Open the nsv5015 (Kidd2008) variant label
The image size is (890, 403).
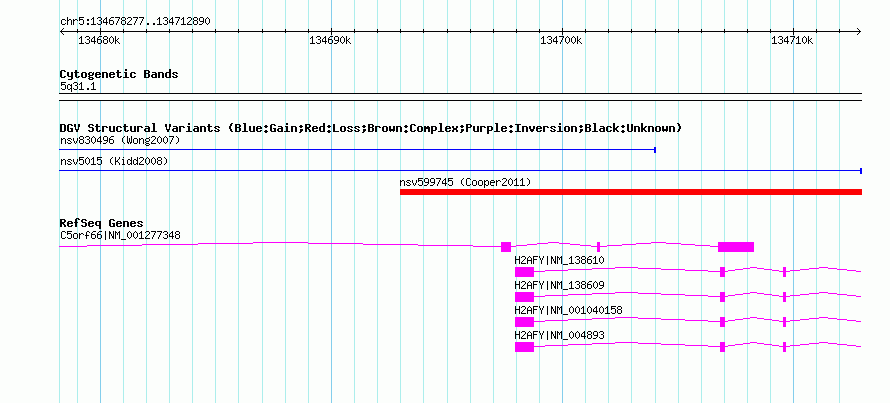point(114,162)
